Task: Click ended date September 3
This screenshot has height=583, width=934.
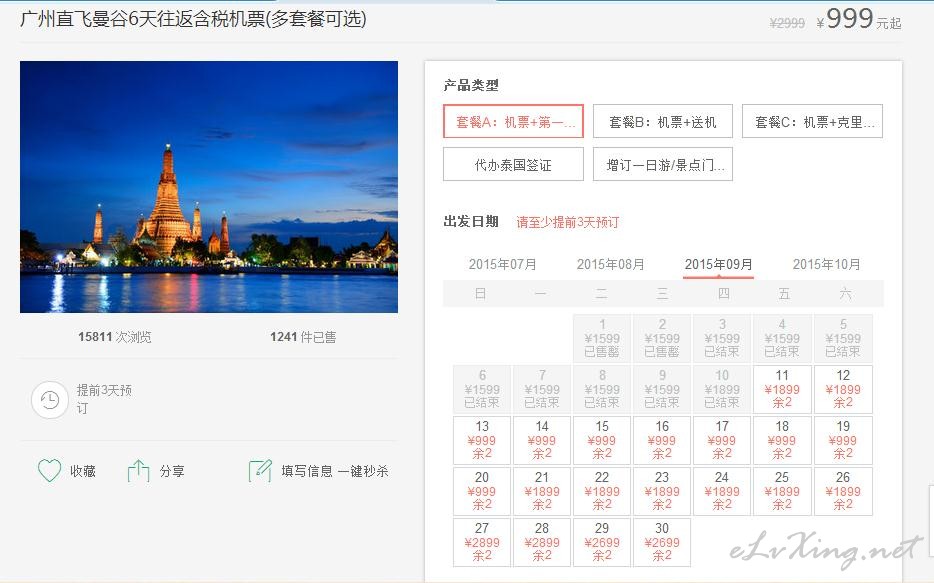Action: tap(722, 338)
